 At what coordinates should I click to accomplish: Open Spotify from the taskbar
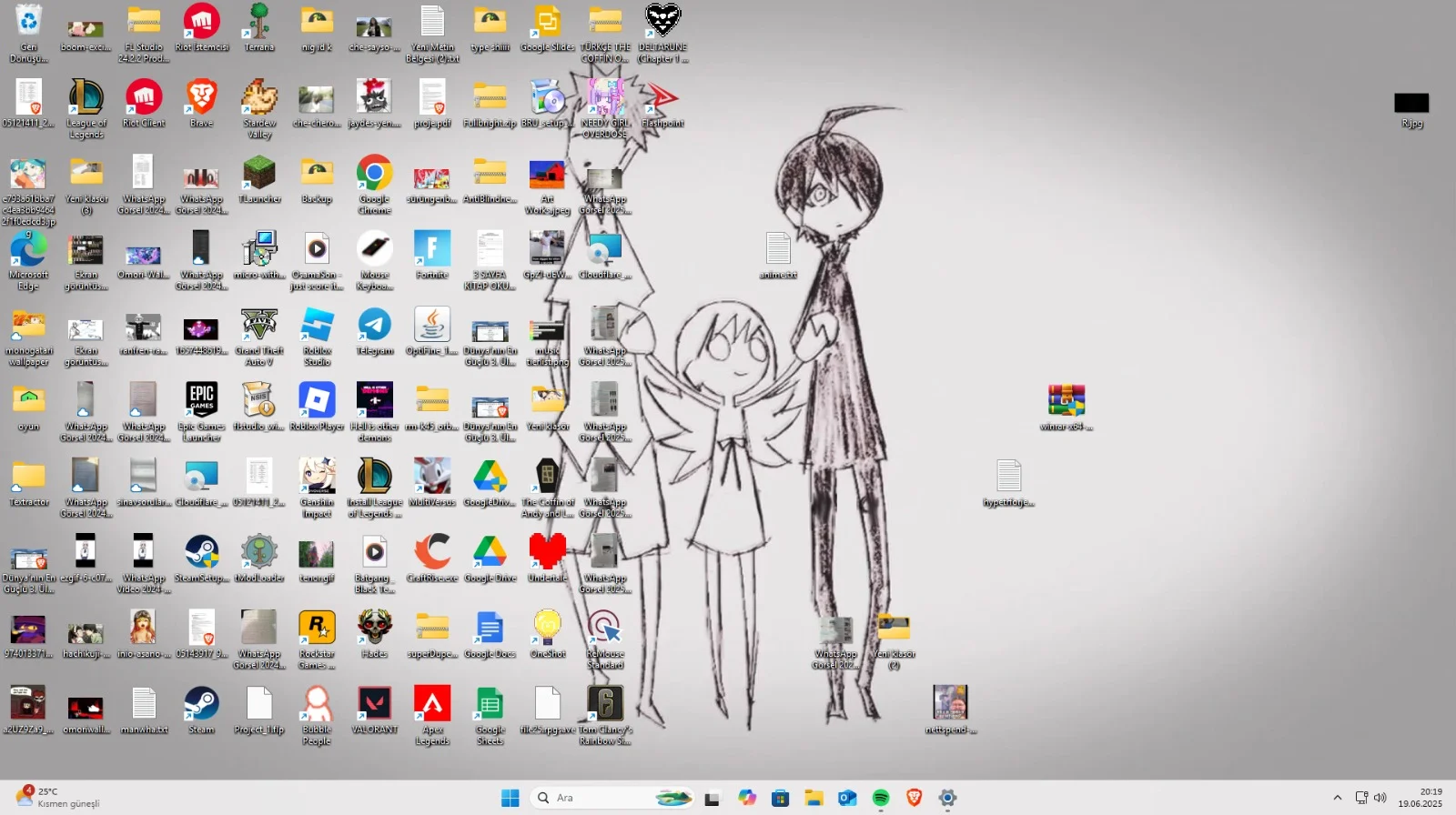click(x=881, y=798)
